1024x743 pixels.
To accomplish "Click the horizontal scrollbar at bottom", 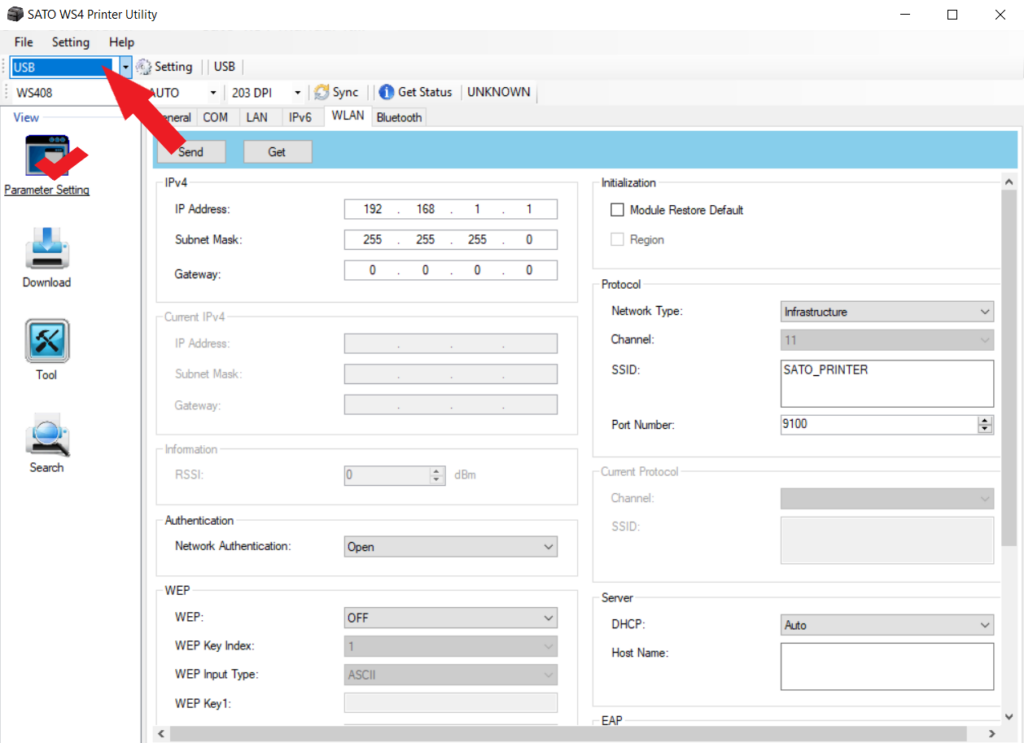I will [568, 734].
